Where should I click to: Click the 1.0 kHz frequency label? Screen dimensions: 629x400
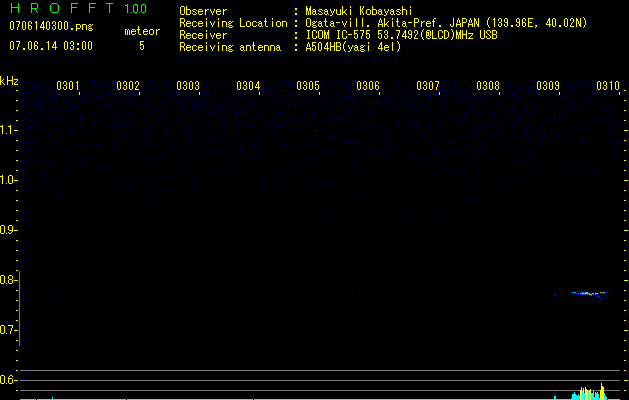[8, 180]
